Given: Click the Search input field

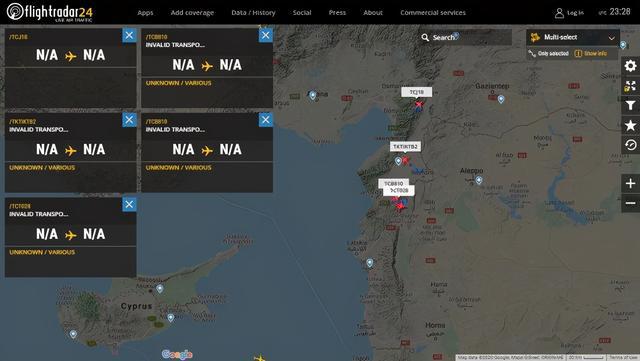Looking at the screenshot, I should (465, 38).
